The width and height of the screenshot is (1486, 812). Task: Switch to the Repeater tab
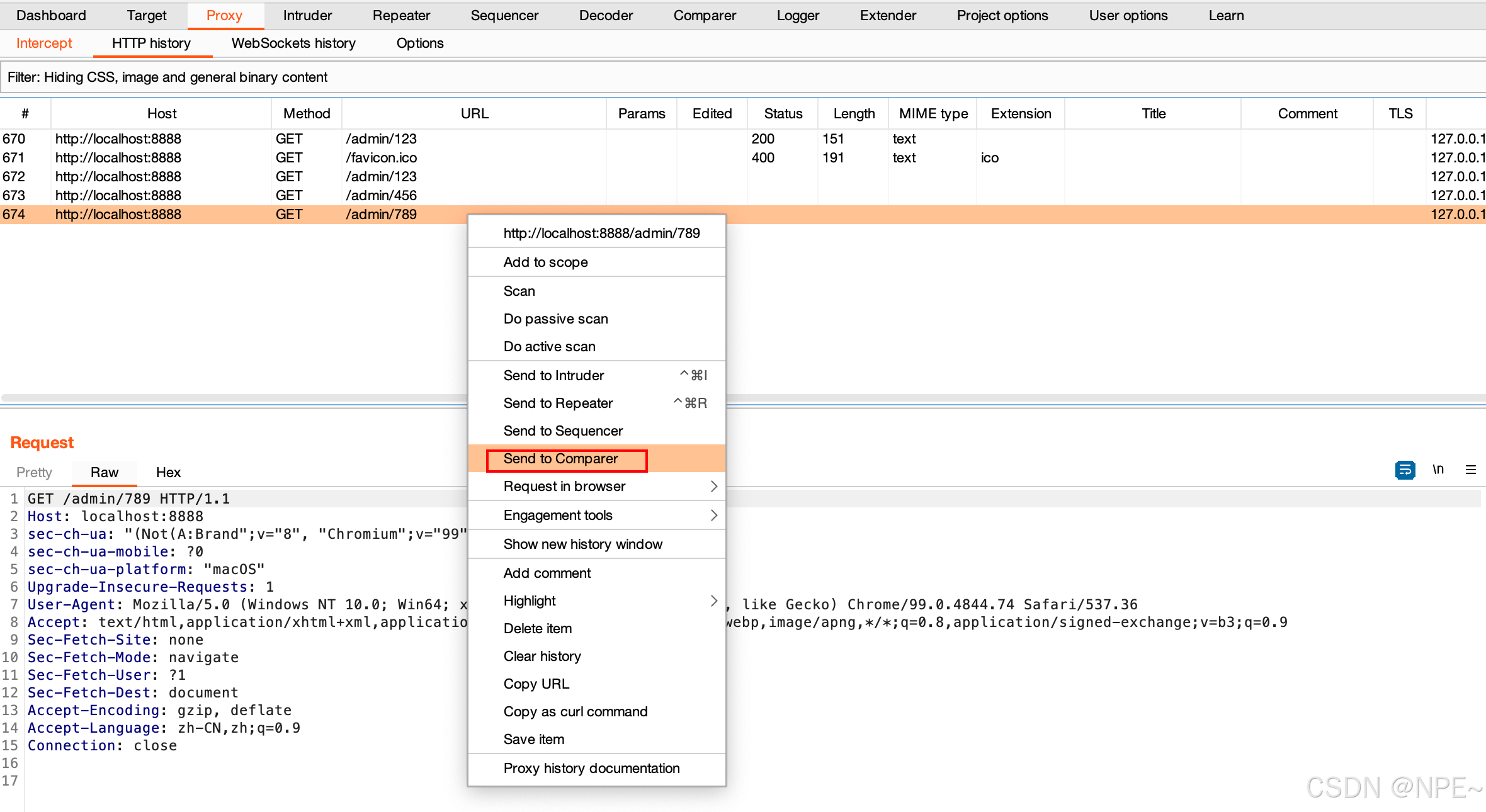click(x=401, y=15)
